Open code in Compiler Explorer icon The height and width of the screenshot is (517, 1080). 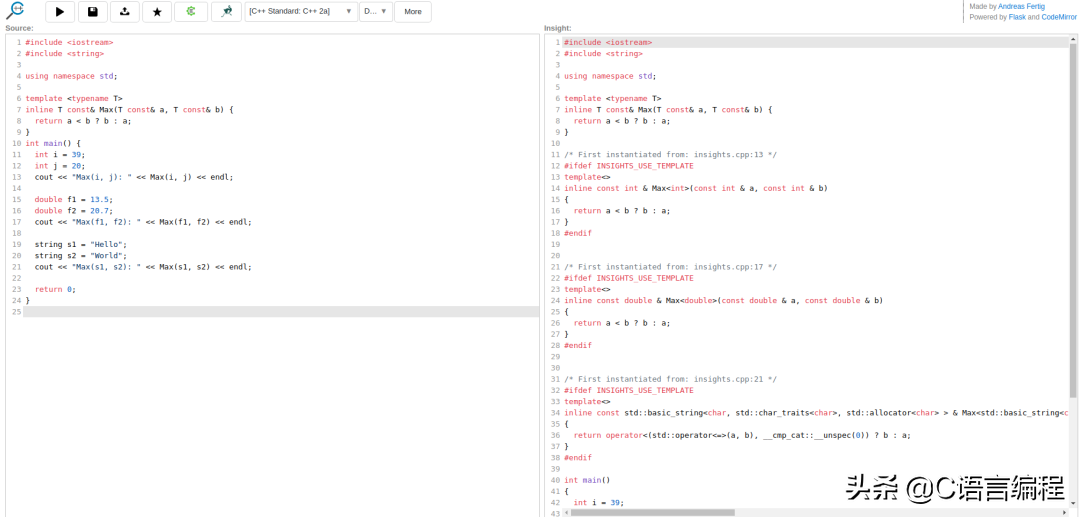[x=191, y=12]
